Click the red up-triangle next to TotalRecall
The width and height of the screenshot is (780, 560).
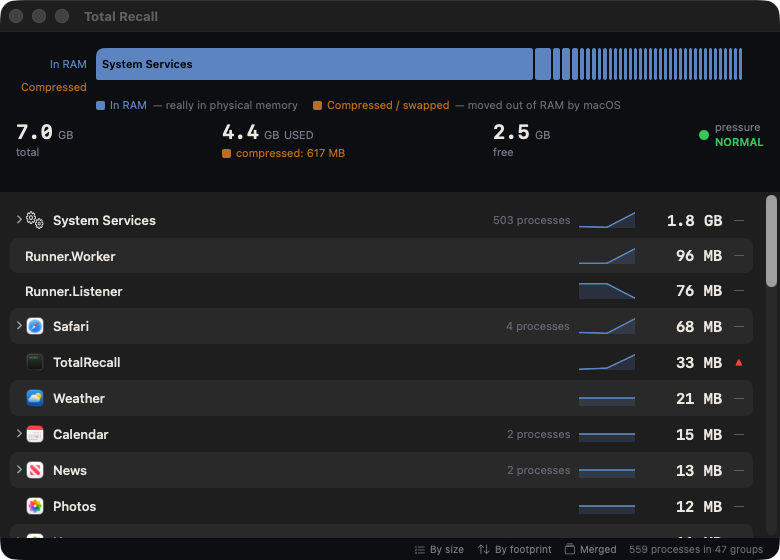(739, 363)
